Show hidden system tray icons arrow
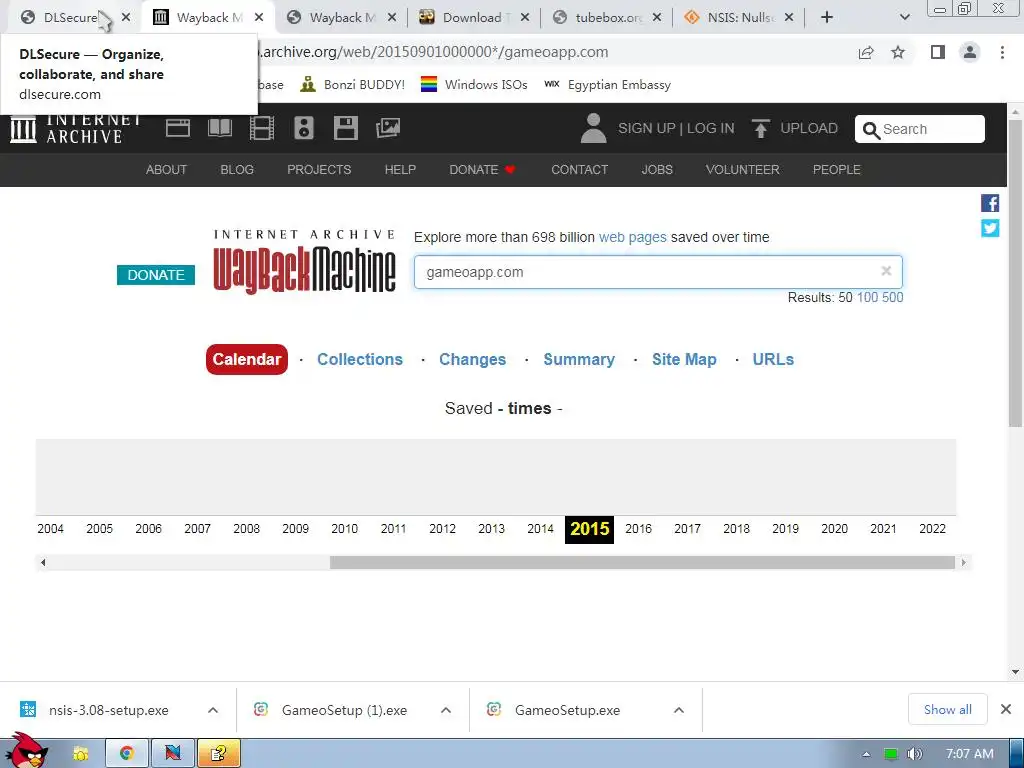1024x768 pixels. click(x=867, y=754)
